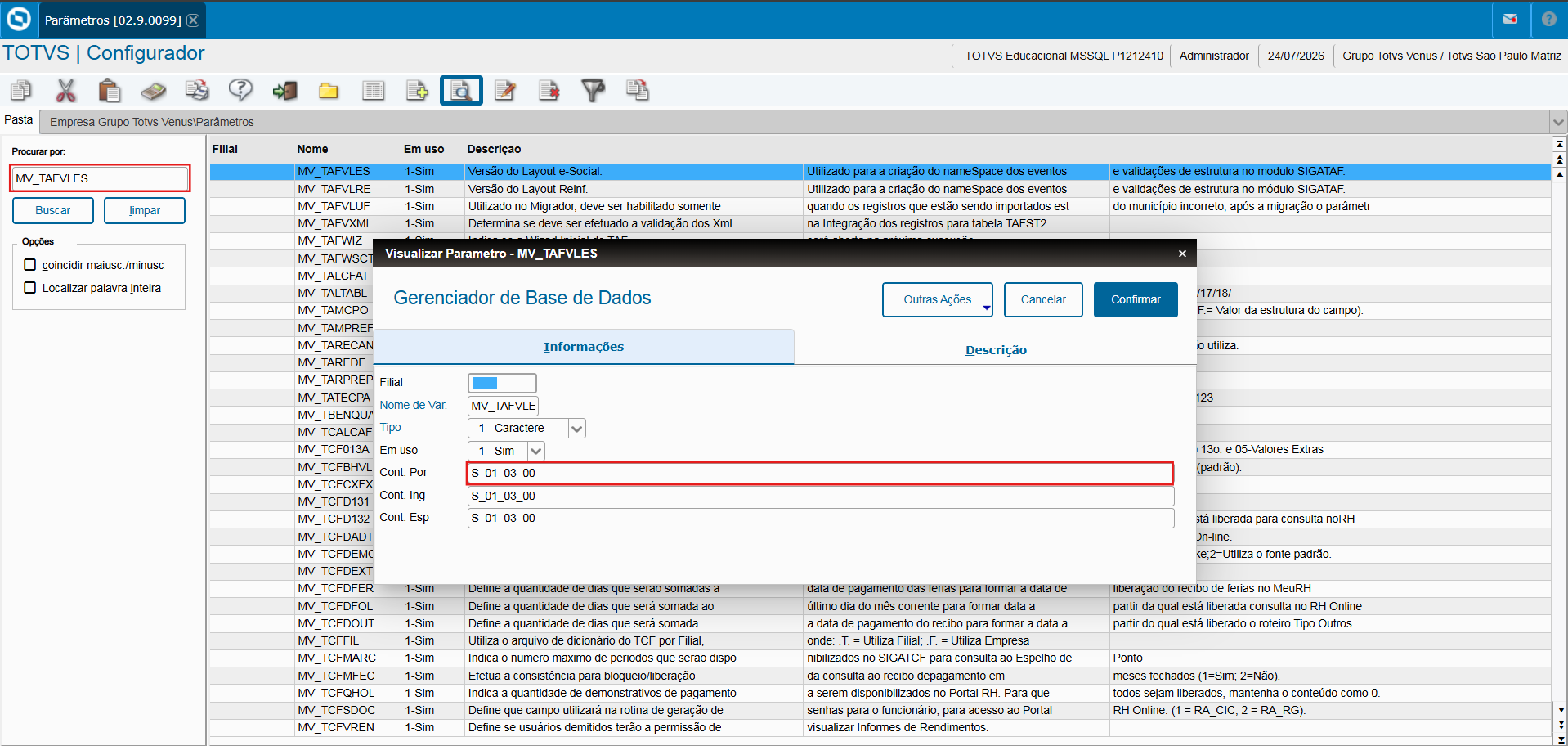The image size is (1568, 746).
Task: Click the pencil edit parameter icon
Action: (505, 90)
